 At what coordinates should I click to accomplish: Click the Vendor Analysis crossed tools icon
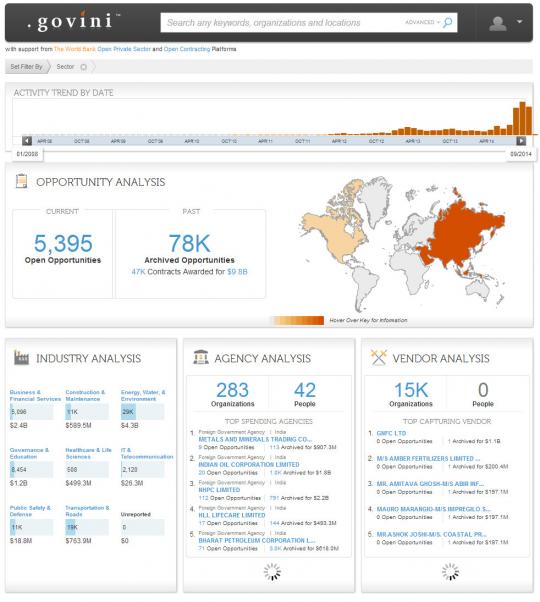click(378, 357)
